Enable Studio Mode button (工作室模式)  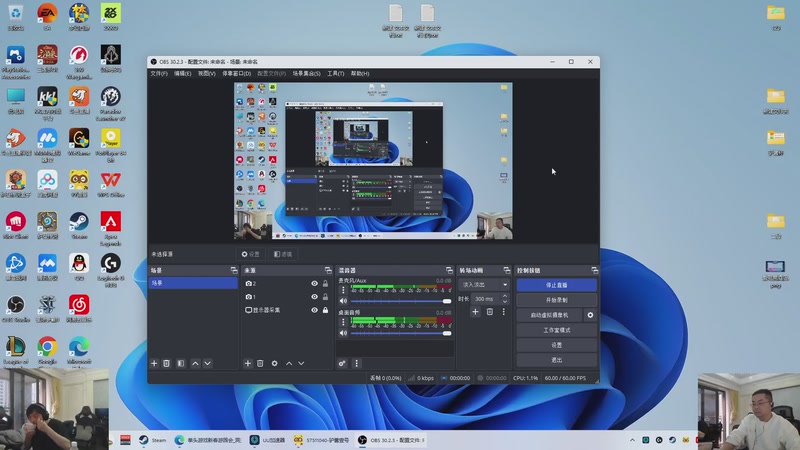(556, 330)
